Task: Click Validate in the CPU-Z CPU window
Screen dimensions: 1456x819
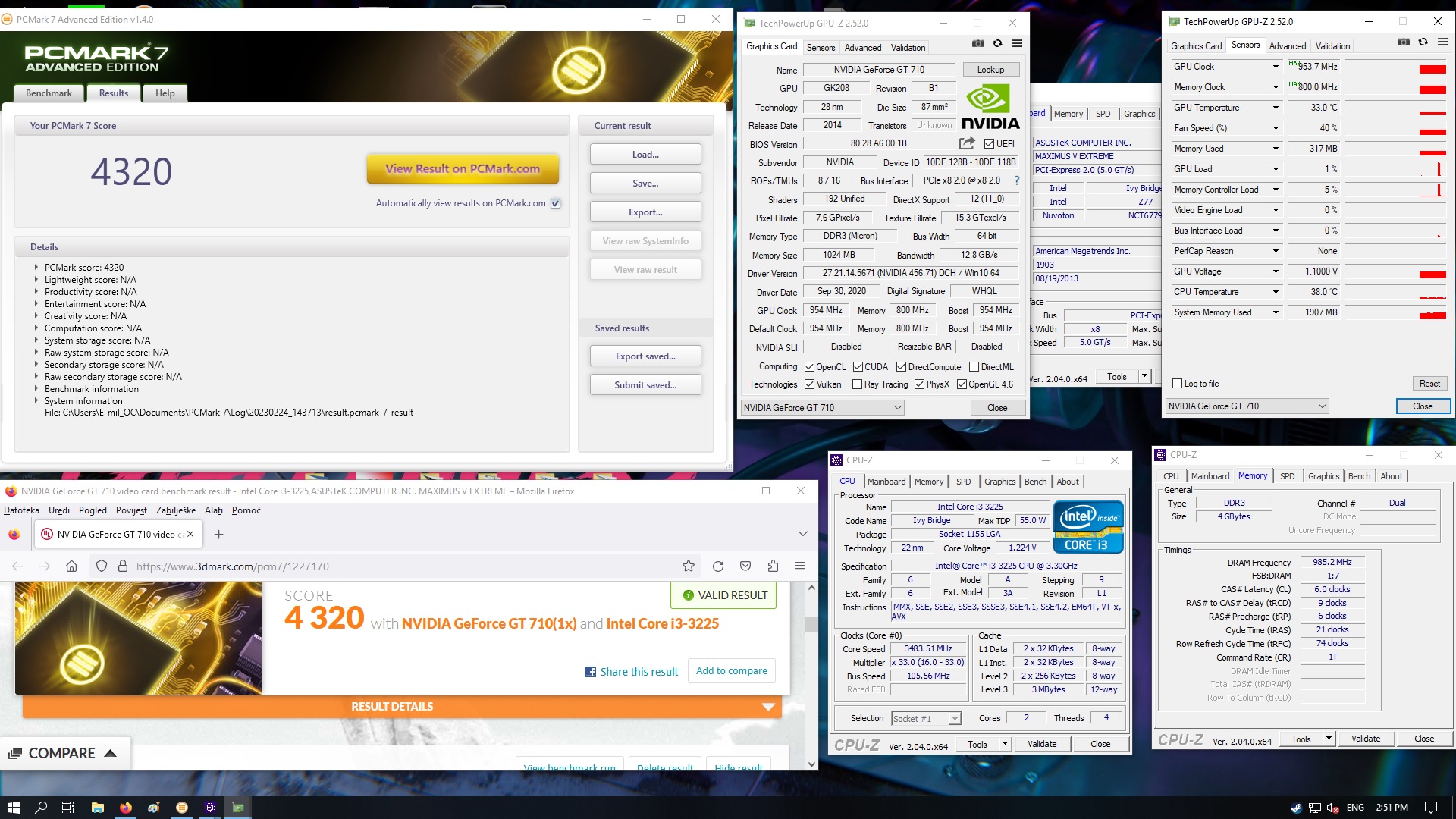Action: [x=1042, y=744]
